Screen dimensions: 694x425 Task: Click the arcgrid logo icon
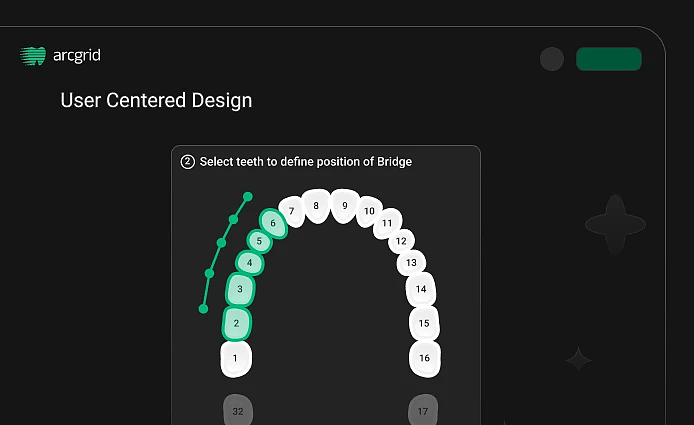click(x=33, y=56)
